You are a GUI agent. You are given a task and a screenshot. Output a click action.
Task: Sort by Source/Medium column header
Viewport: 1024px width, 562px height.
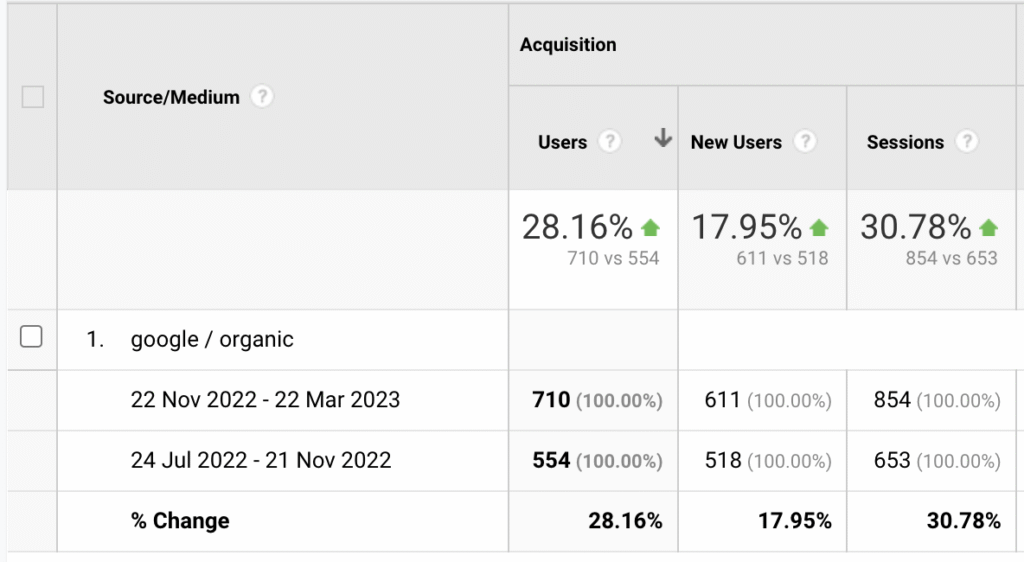click(171, 97)
